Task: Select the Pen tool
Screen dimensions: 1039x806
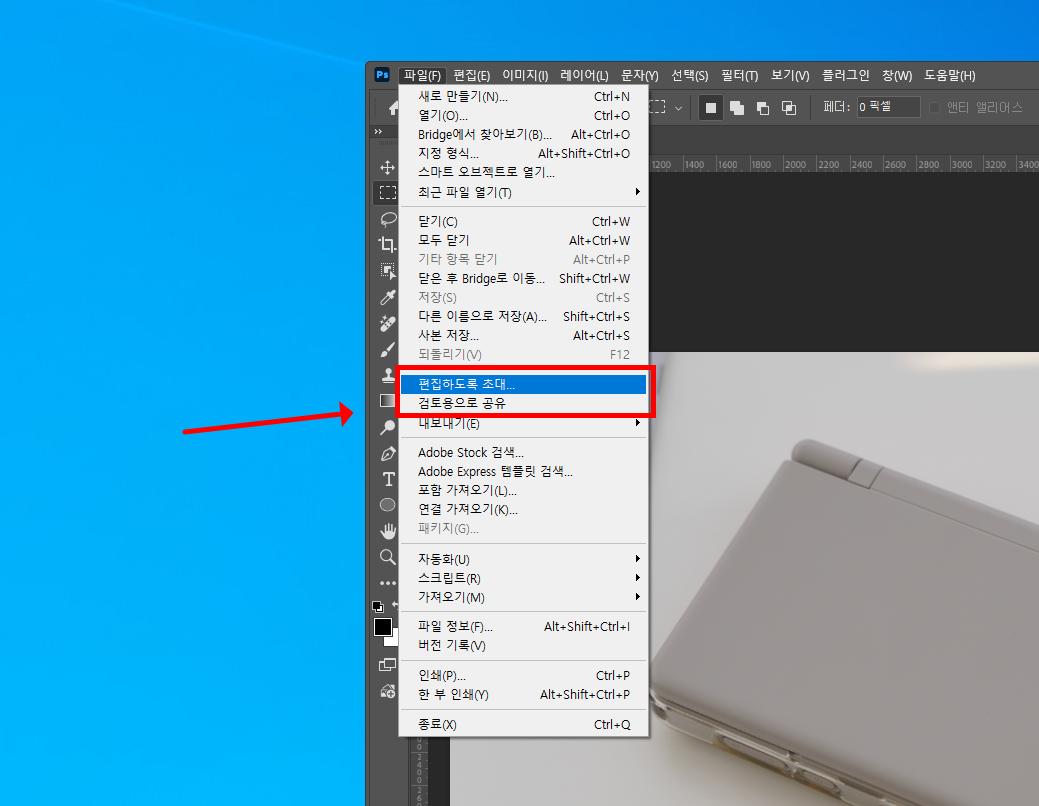Action: 388,454
